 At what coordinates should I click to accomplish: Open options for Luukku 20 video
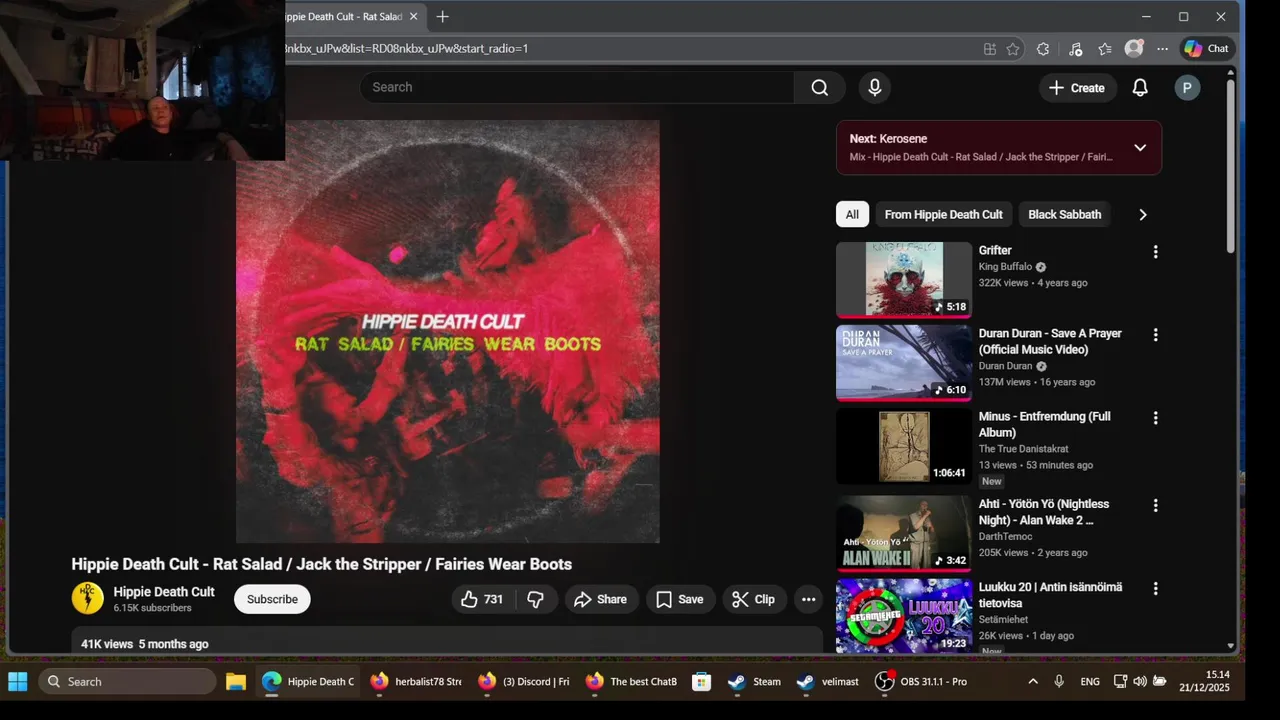1155,589
